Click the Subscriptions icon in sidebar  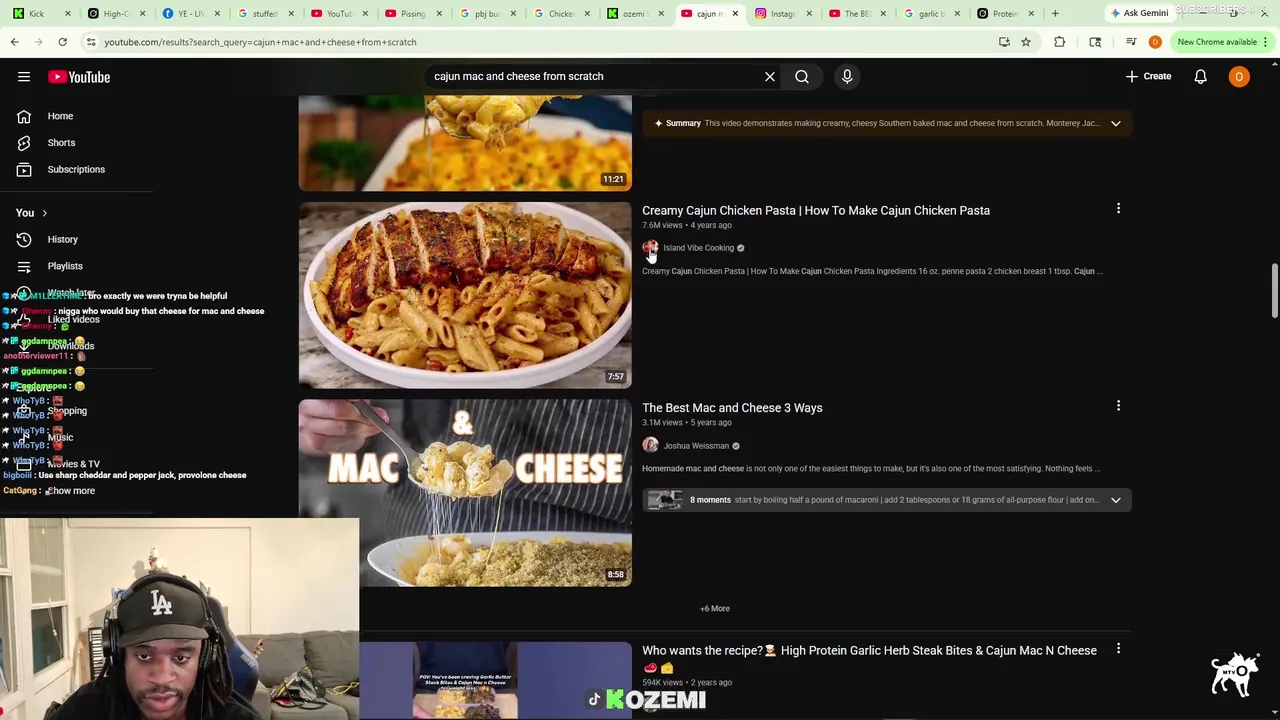pyautogui.click(x=24, y=169)
